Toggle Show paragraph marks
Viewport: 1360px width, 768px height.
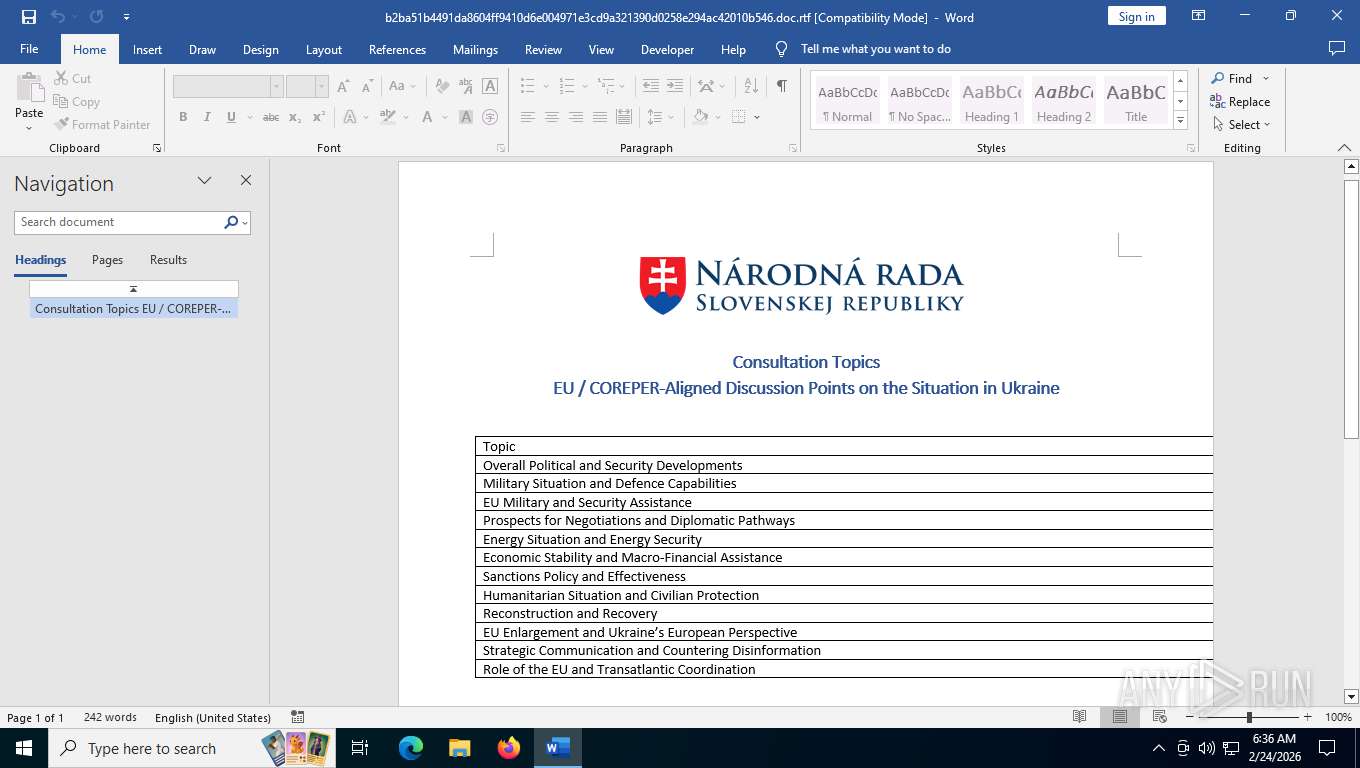point(781,87)
